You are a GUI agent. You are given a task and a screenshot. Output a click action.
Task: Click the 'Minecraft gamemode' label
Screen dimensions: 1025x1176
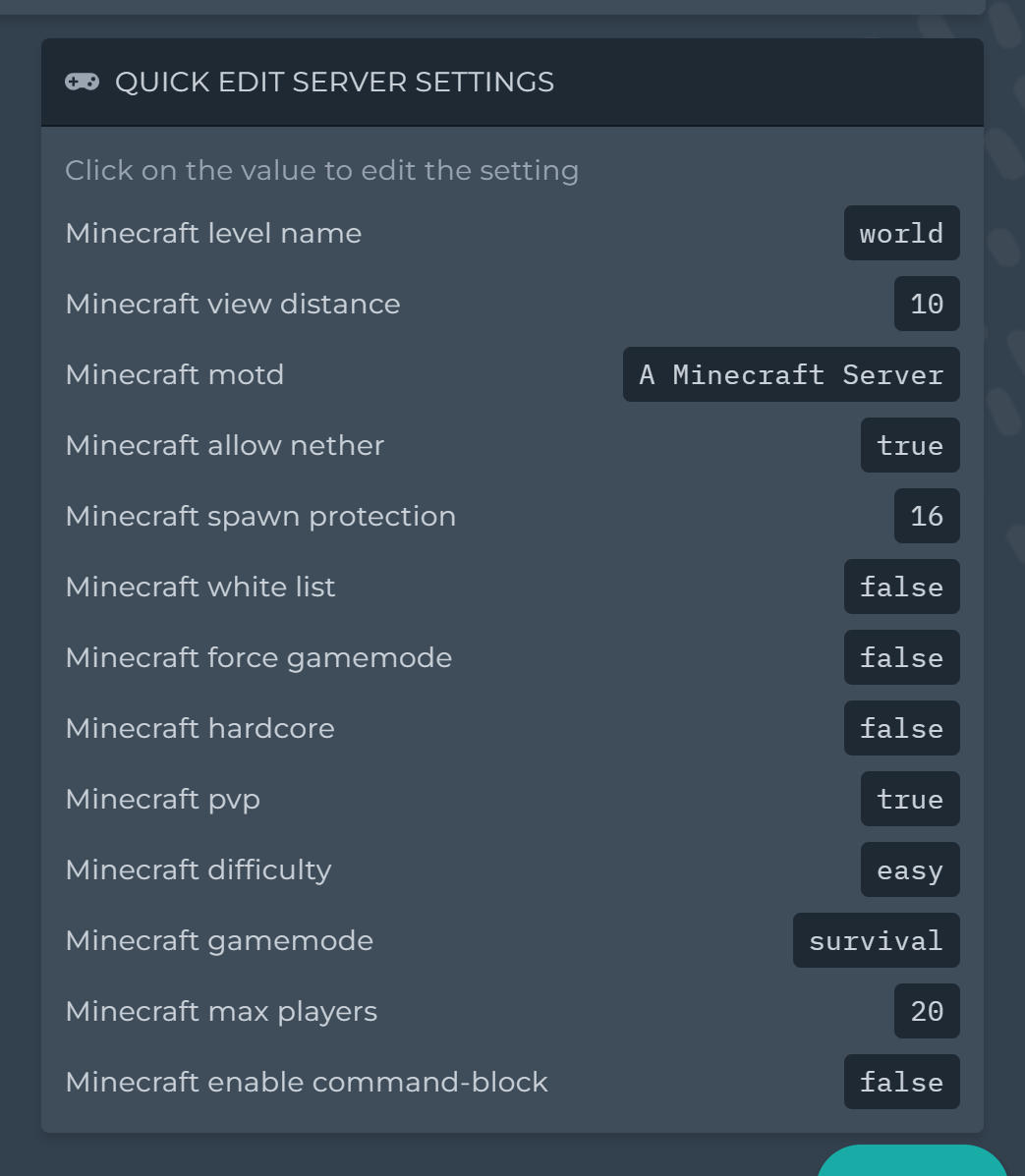pyautogui.click(x=219, y=941)
